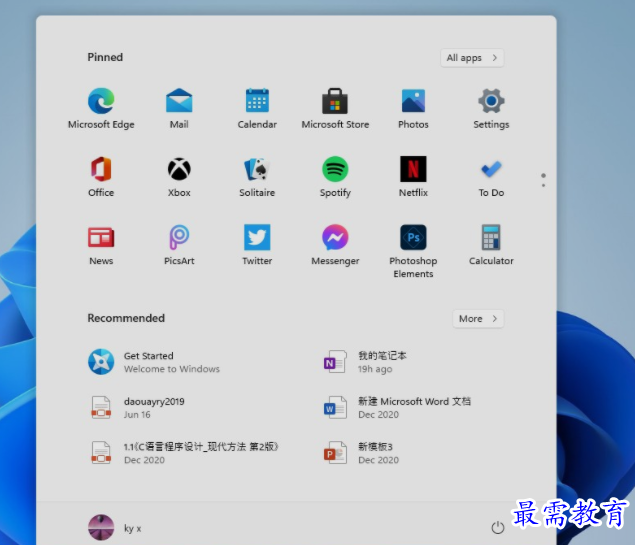635x545 pixels.
Task: Launch the Mail app
Action: pos(179,108)
